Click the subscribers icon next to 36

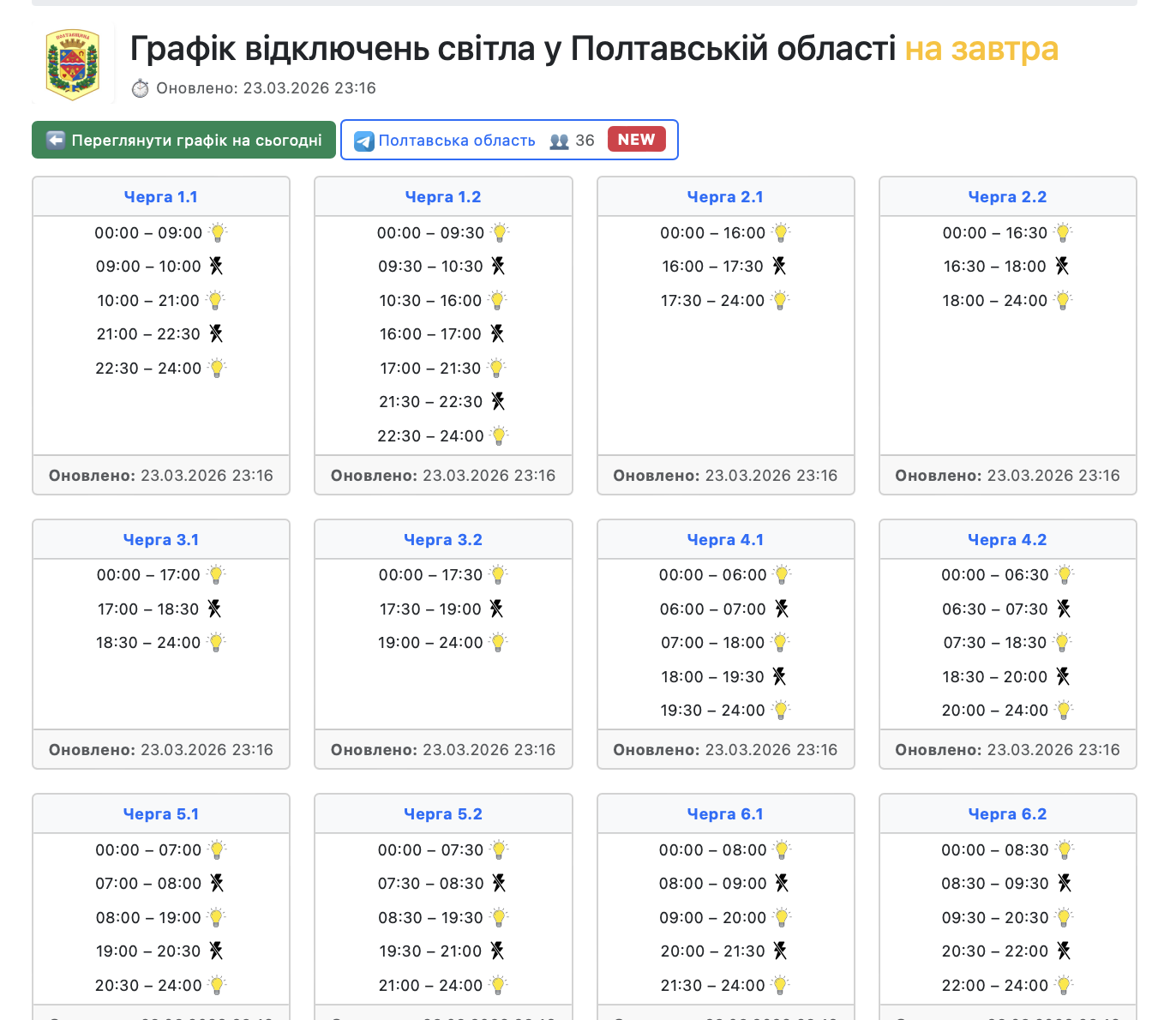point(559,141)
